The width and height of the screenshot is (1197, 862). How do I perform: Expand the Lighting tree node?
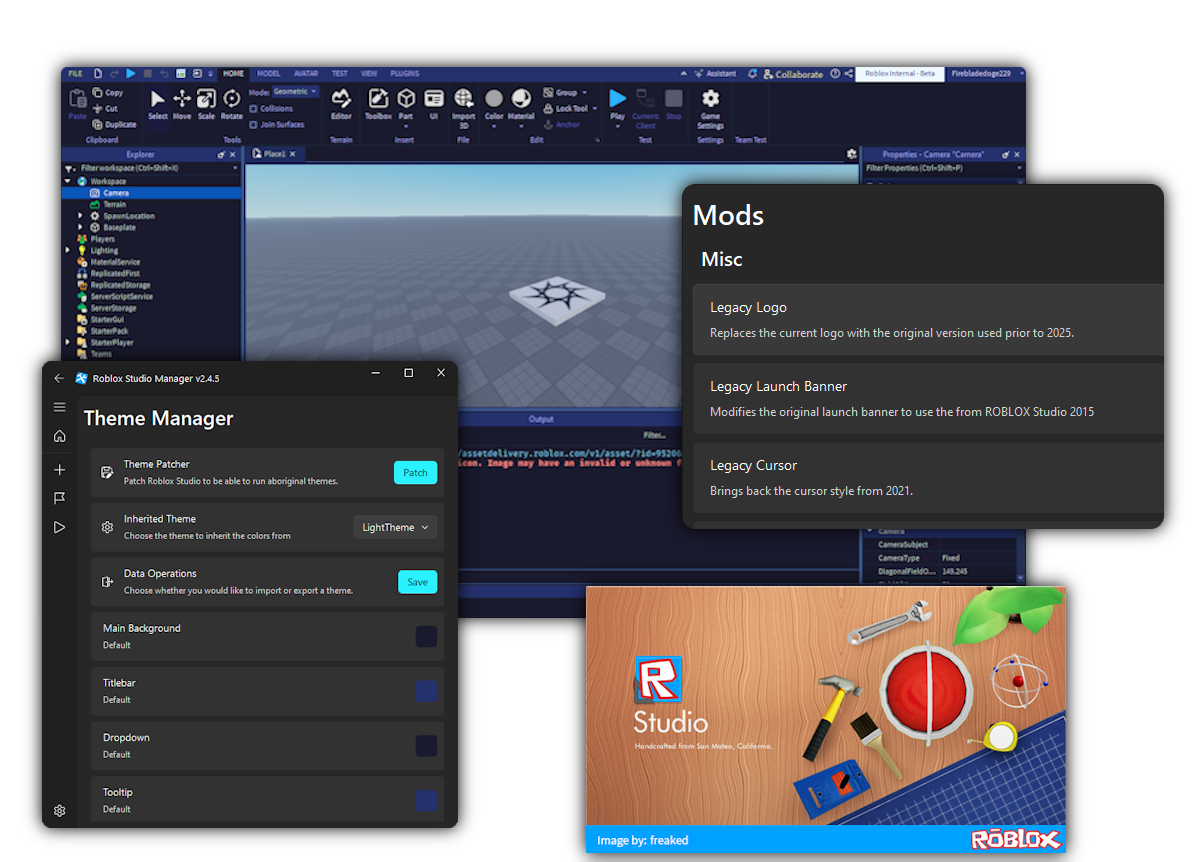(68, 251)
